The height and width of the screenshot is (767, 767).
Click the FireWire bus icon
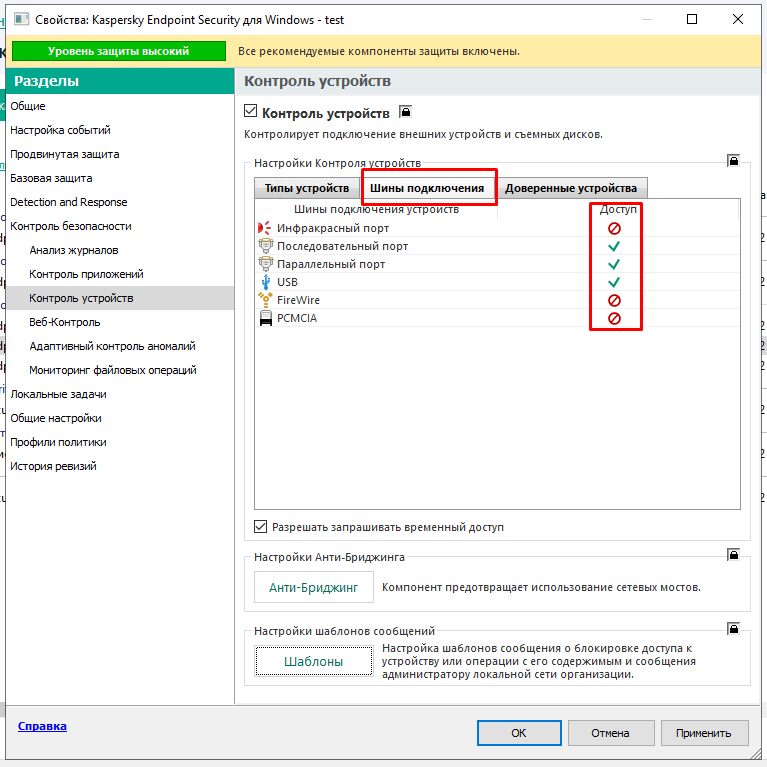click(265, 299)
